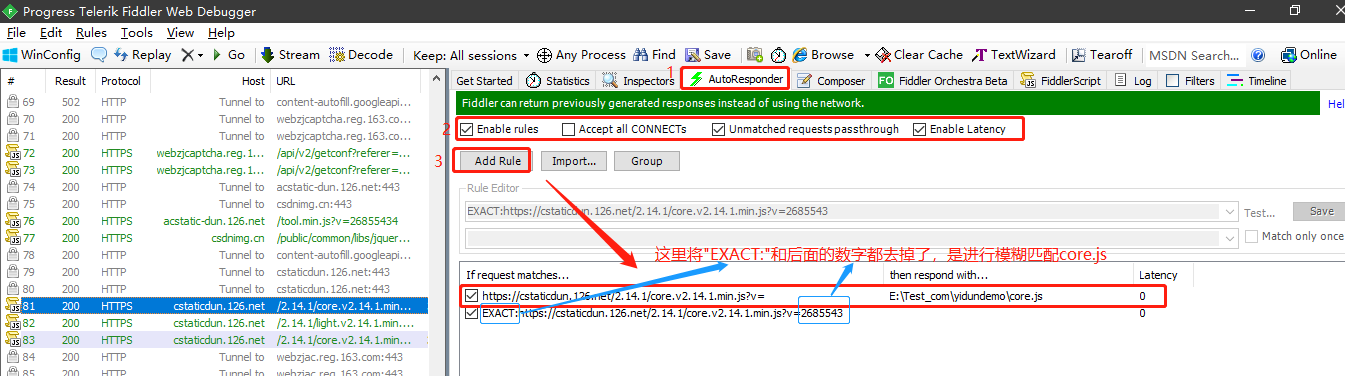Open the Inspectors tab

tap(638, 80)
